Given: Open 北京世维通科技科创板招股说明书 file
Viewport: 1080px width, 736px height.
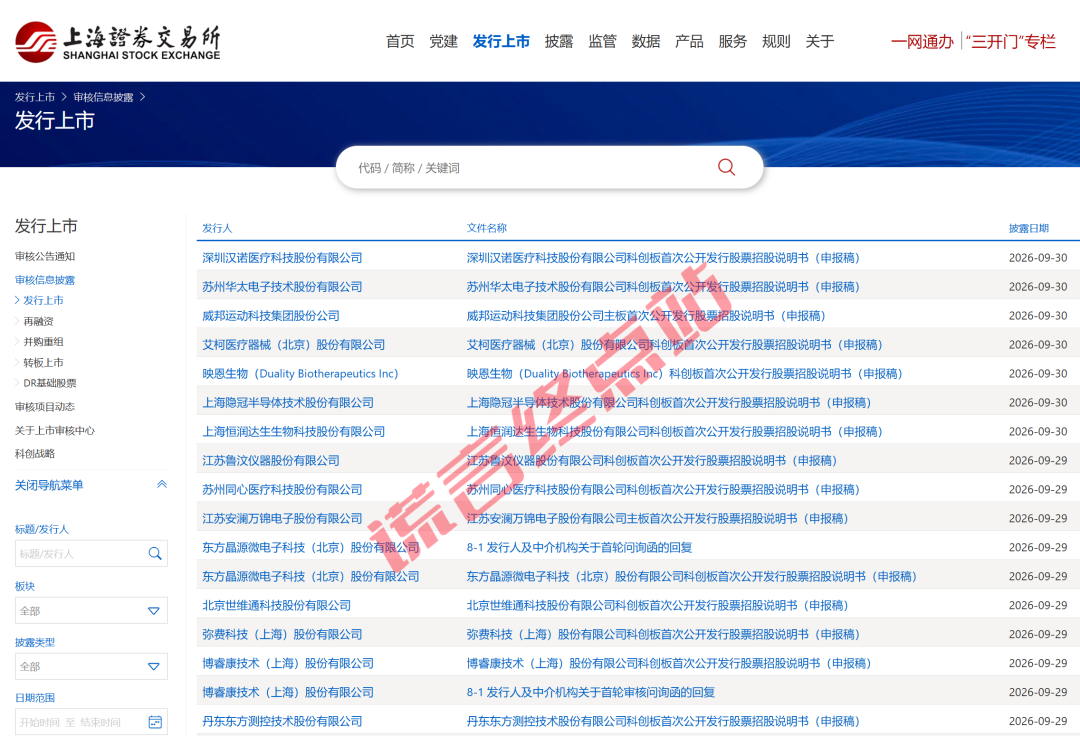Looking at the screenshot, I should click(657, 605).
